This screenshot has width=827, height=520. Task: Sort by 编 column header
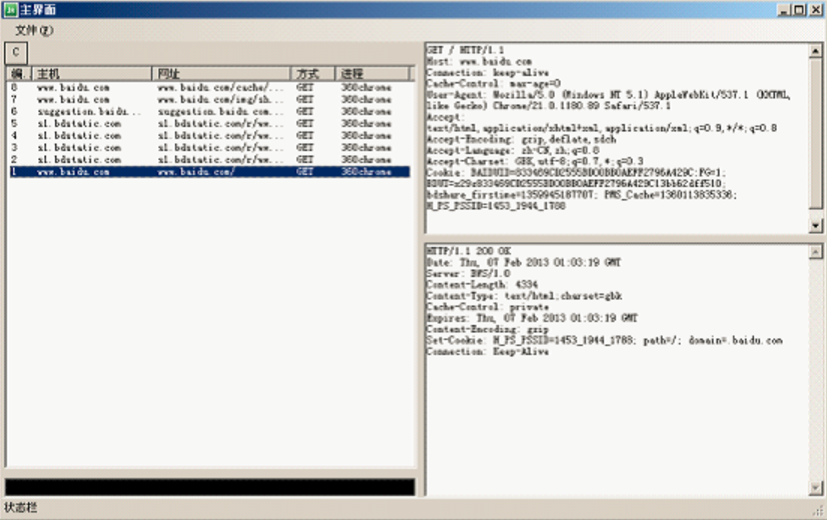click(20, 73)
